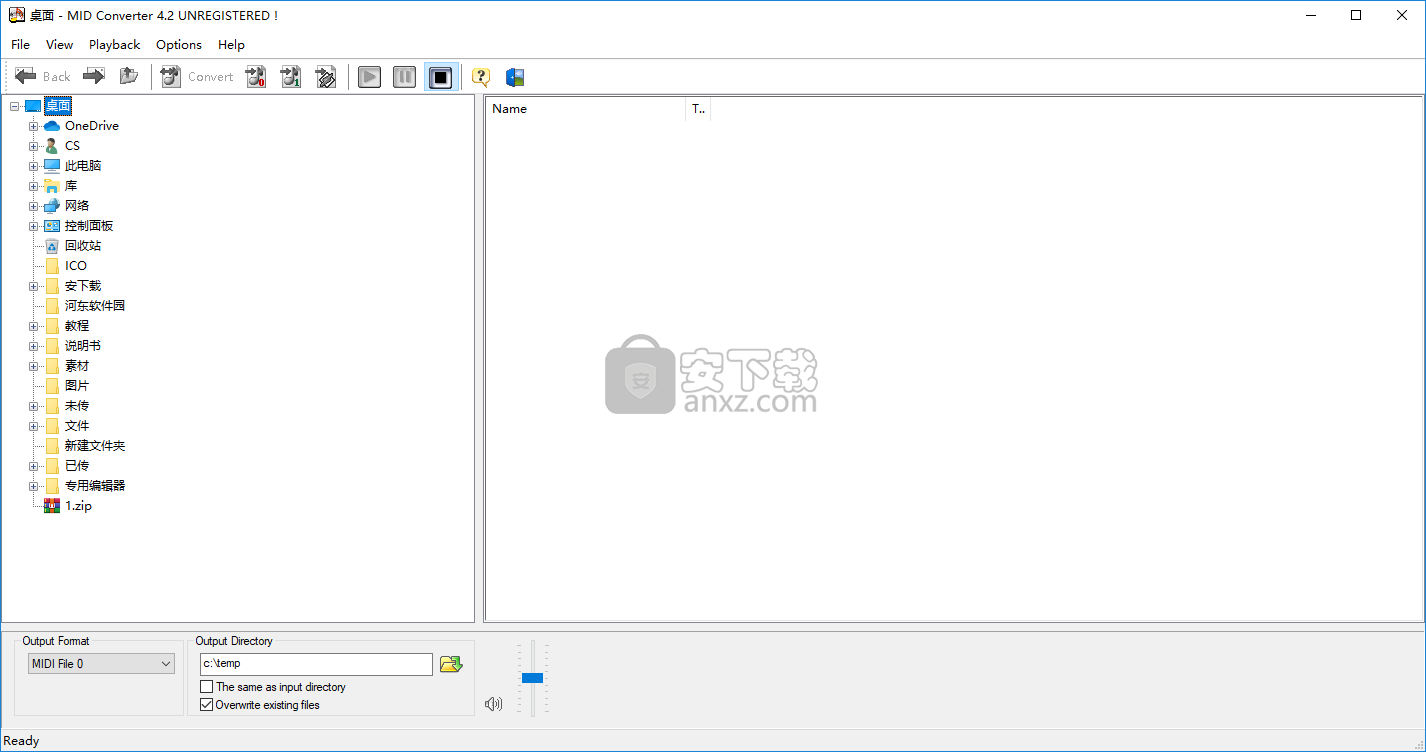Select the 库 libraries icon
This screenshot has width=1426, height=752.
[x=52, y=186]
